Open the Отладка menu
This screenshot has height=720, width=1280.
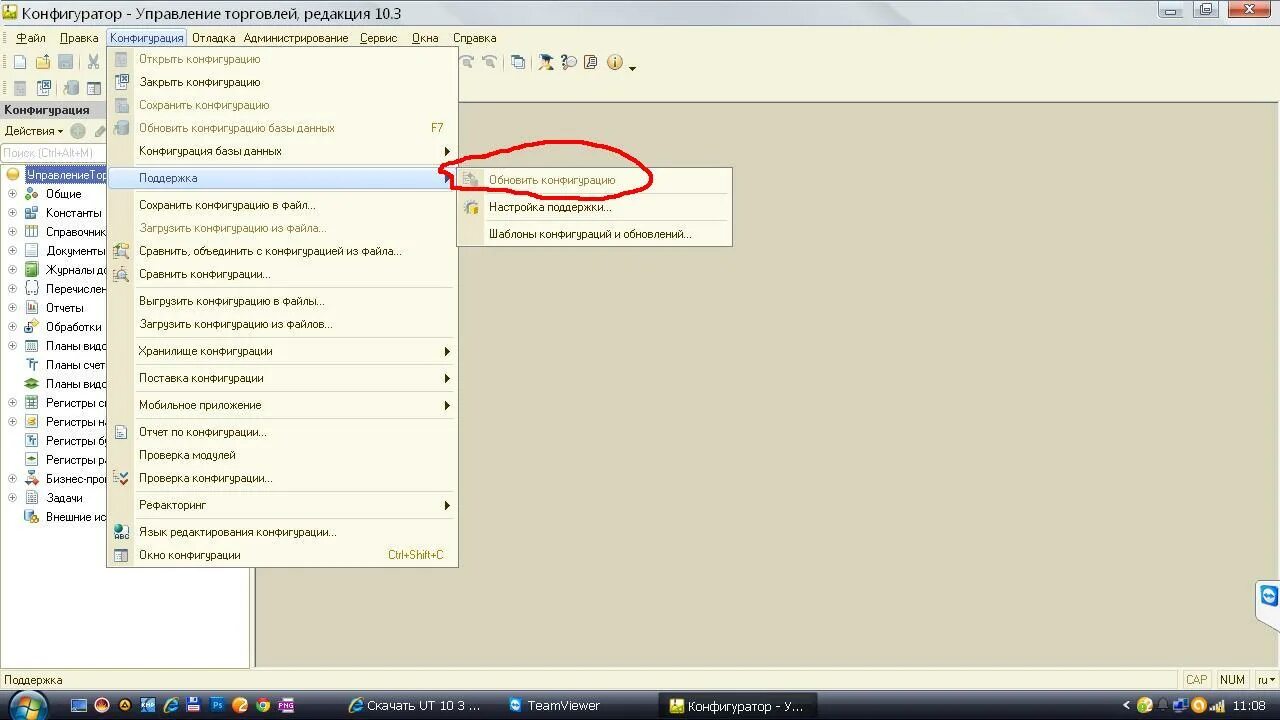pos(213,38)
